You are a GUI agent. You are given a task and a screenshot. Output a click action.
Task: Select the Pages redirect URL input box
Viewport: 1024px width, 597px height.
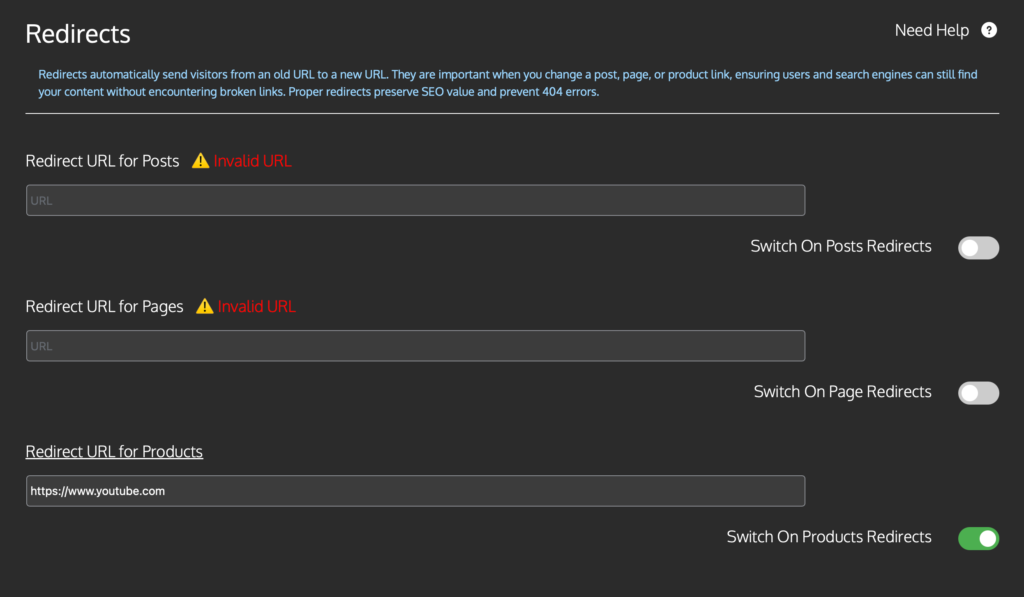[415, 345]
